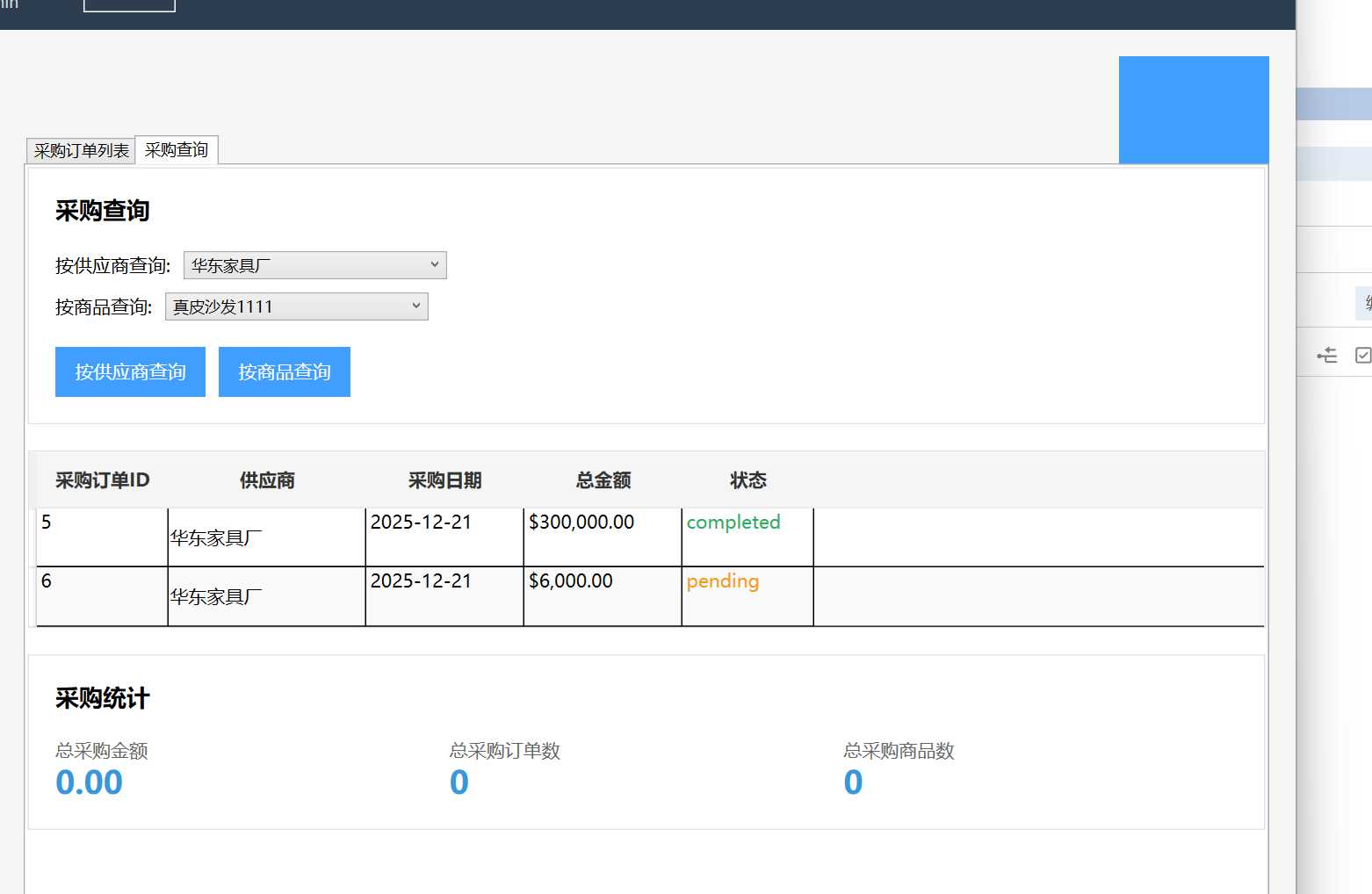Click the blank blue button at top right

pyautogui.click(x=1194, y=110)
